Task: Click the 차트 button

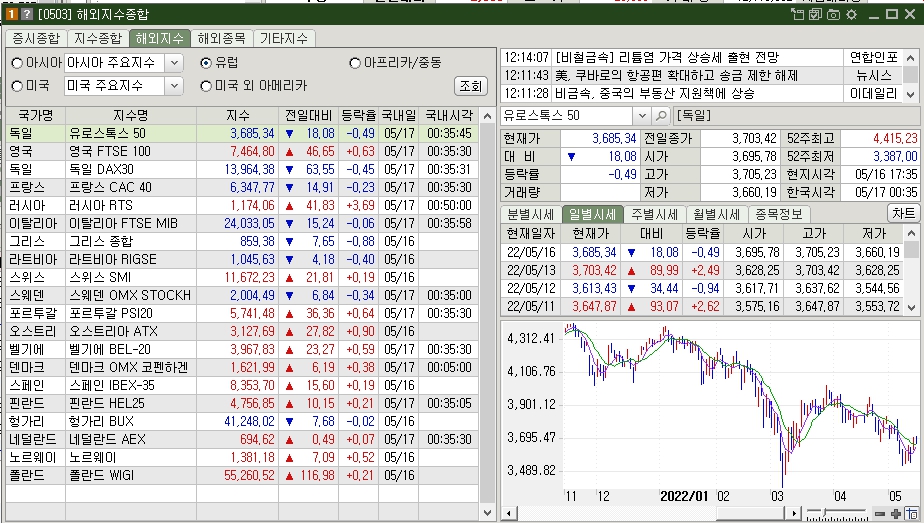Action: [903, 213]
